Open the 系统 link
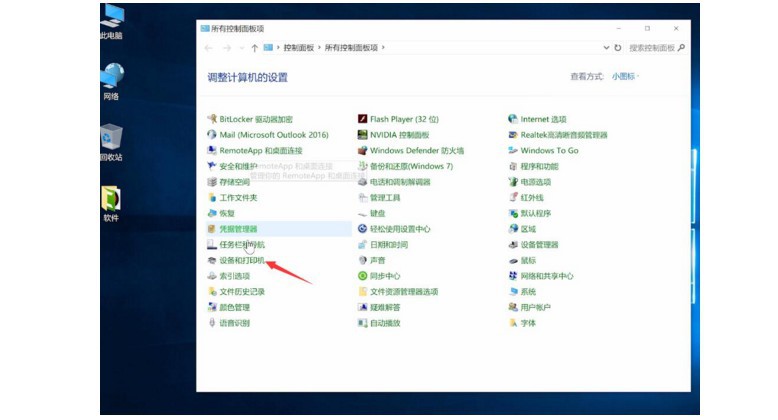This screenshot has width=778, height=420. [528, 292]
